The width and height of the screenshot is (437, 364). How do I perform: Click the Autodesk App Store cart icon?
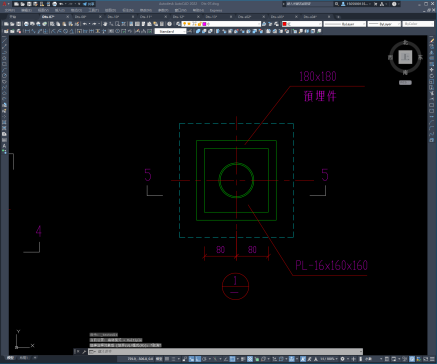pyautogui.click(x=375, y=4)
